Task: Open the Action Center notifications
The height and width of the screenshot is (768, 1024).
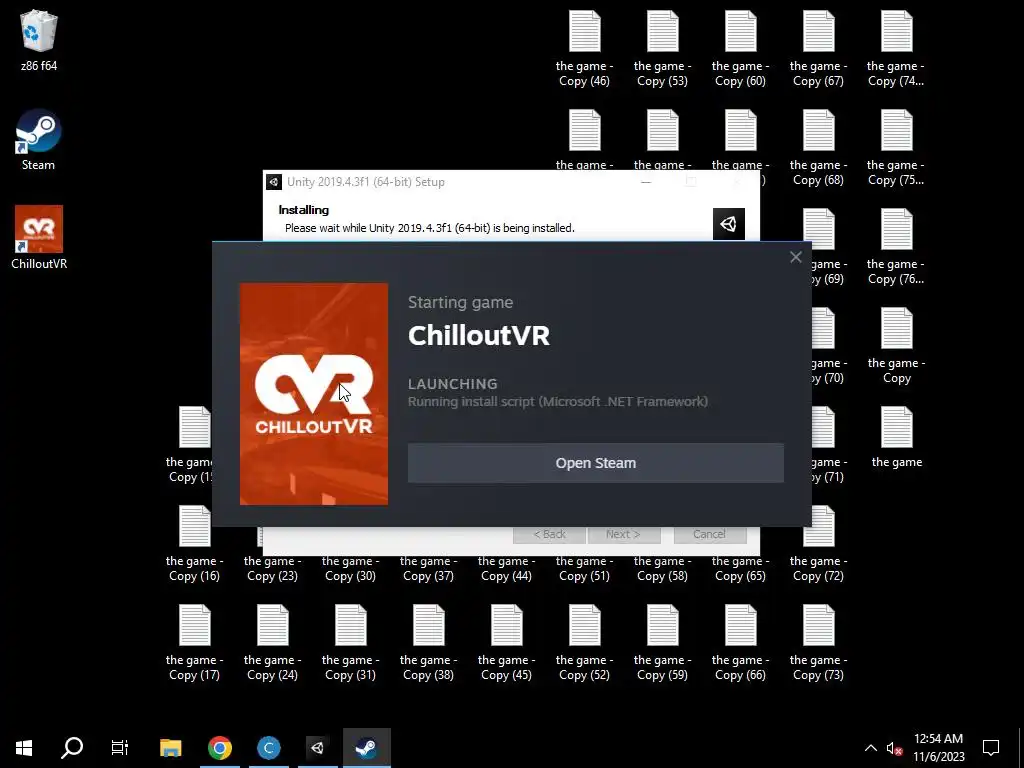Action: click(x=991, y=748)
